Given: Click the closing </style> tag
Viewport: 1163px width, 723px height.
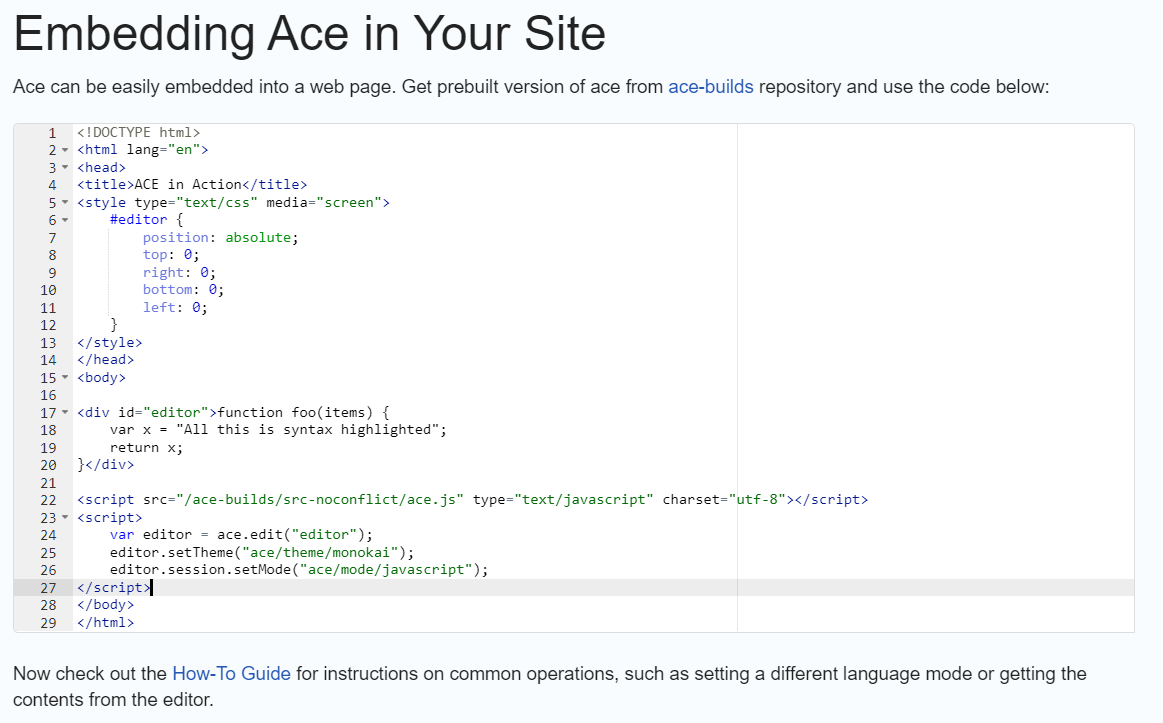Looking at the screenshot, I should pyautogui.click(x=110, y=343).
